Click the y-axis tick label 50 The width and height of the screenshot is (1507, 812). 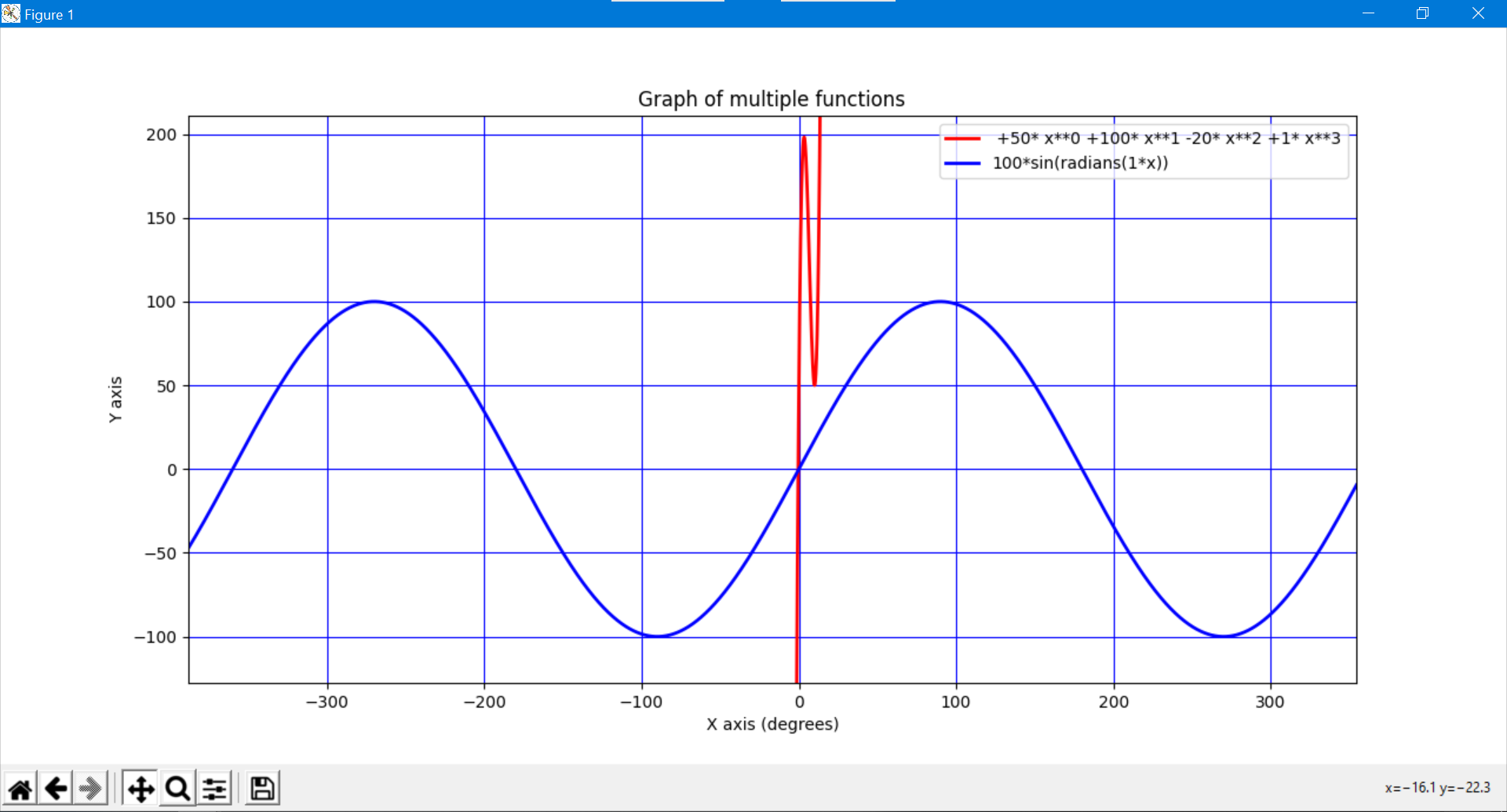[166, 386]
